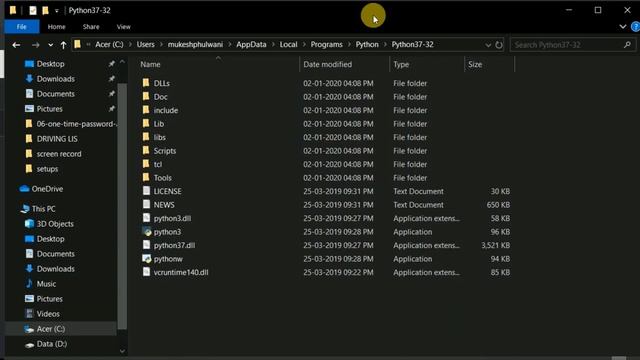640x360 pixels.
Task: Open setups folder in sidebar
Action: coord(47,169)
